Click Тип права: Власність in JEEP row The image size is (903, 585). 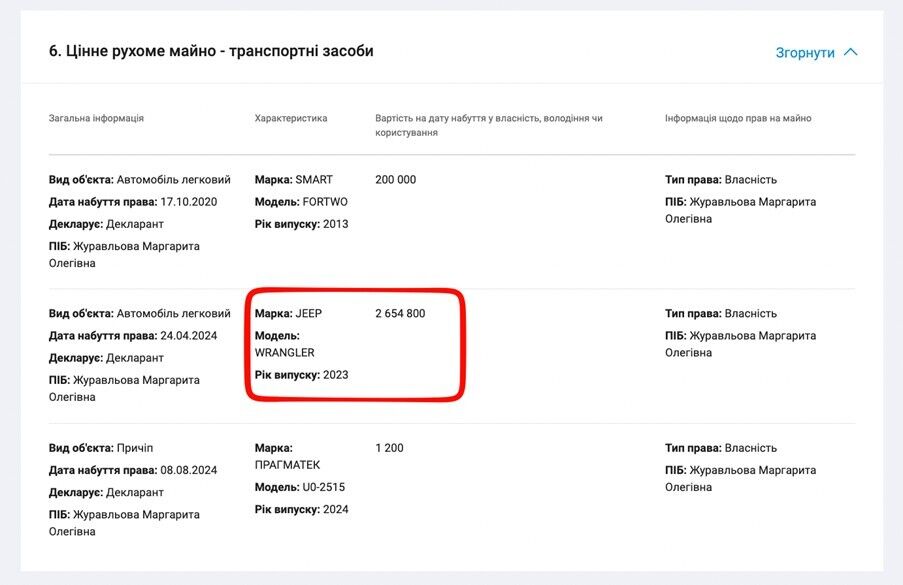coord(720,314)
